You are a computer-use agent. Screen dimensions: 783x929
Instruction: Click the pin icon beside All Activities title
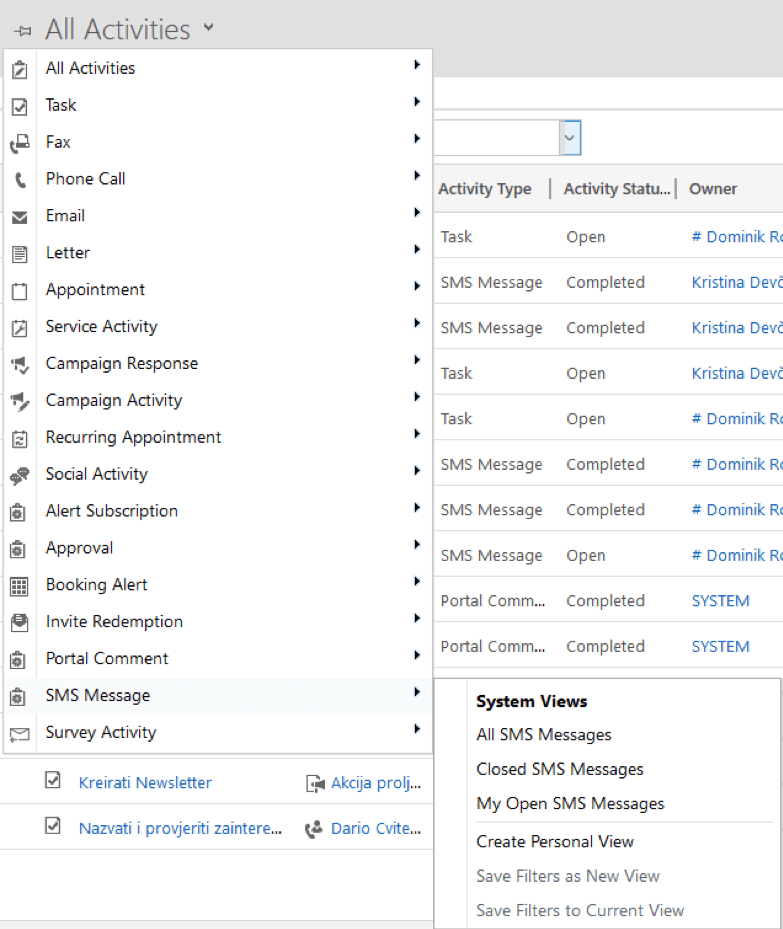coord(22,31)
